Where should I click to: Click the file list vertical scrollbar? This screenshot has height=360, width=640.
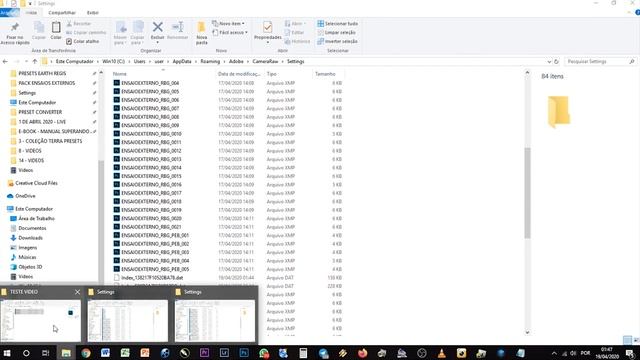pos(527,193)
